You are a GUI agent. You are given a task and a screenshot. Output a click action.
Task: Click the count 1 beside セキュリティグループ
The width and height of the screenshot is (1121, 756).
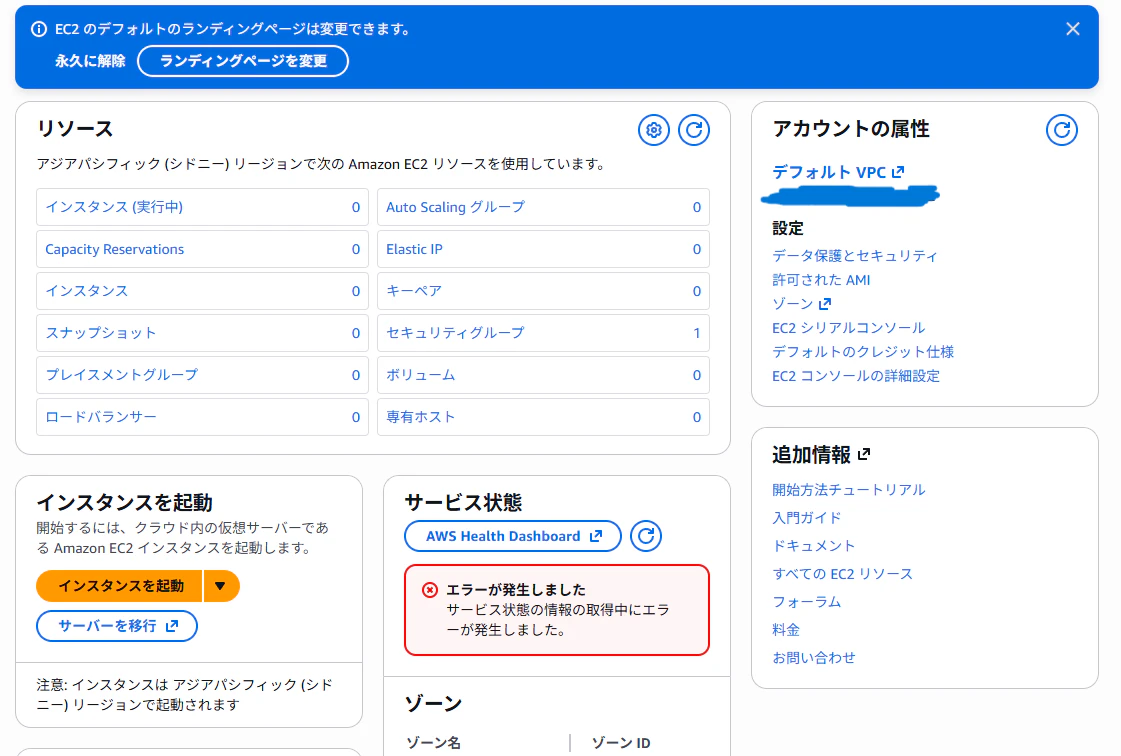[x=696, y=333]
